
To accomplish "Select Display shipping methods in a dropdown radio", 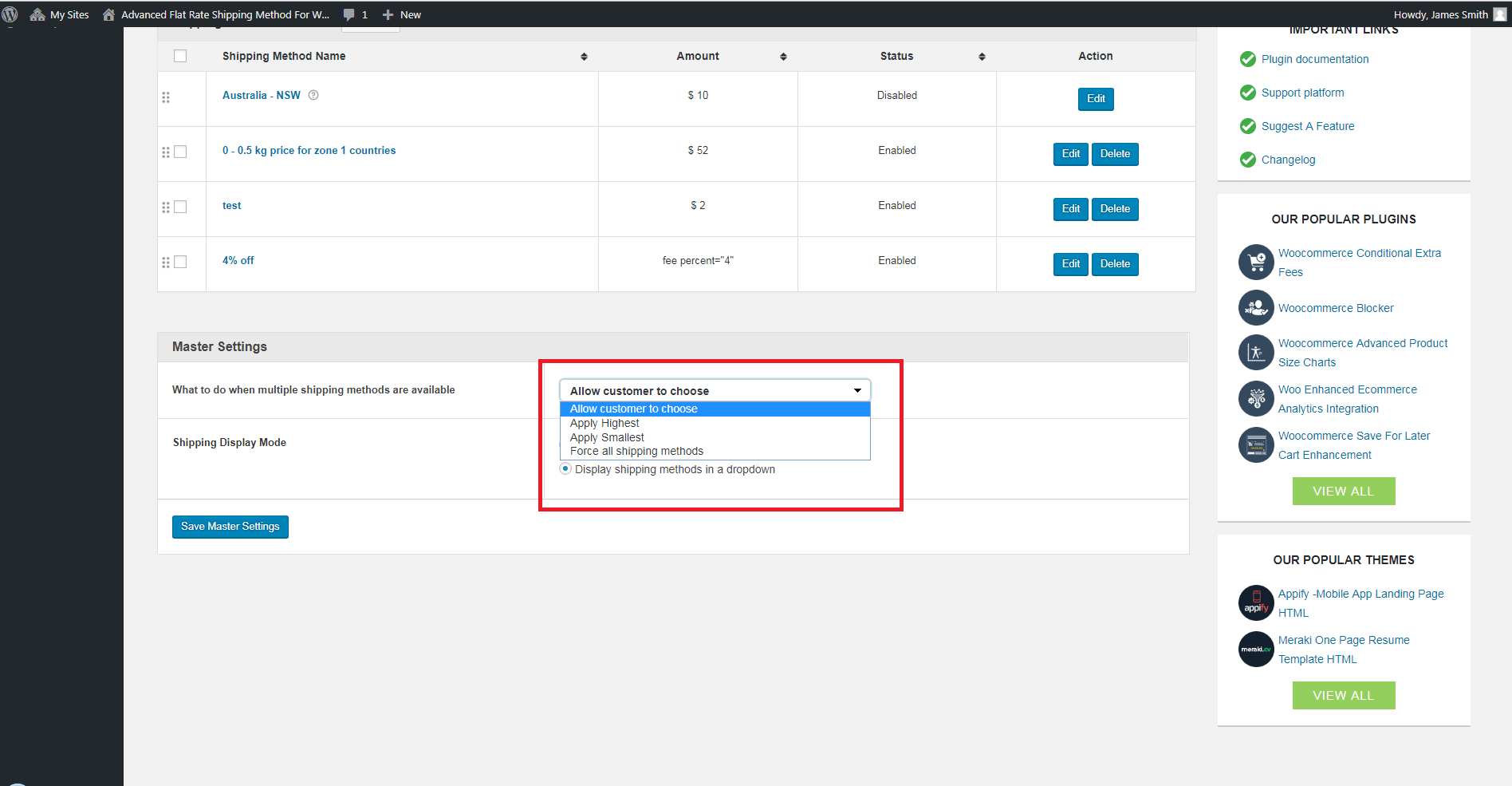I will 565,469.
